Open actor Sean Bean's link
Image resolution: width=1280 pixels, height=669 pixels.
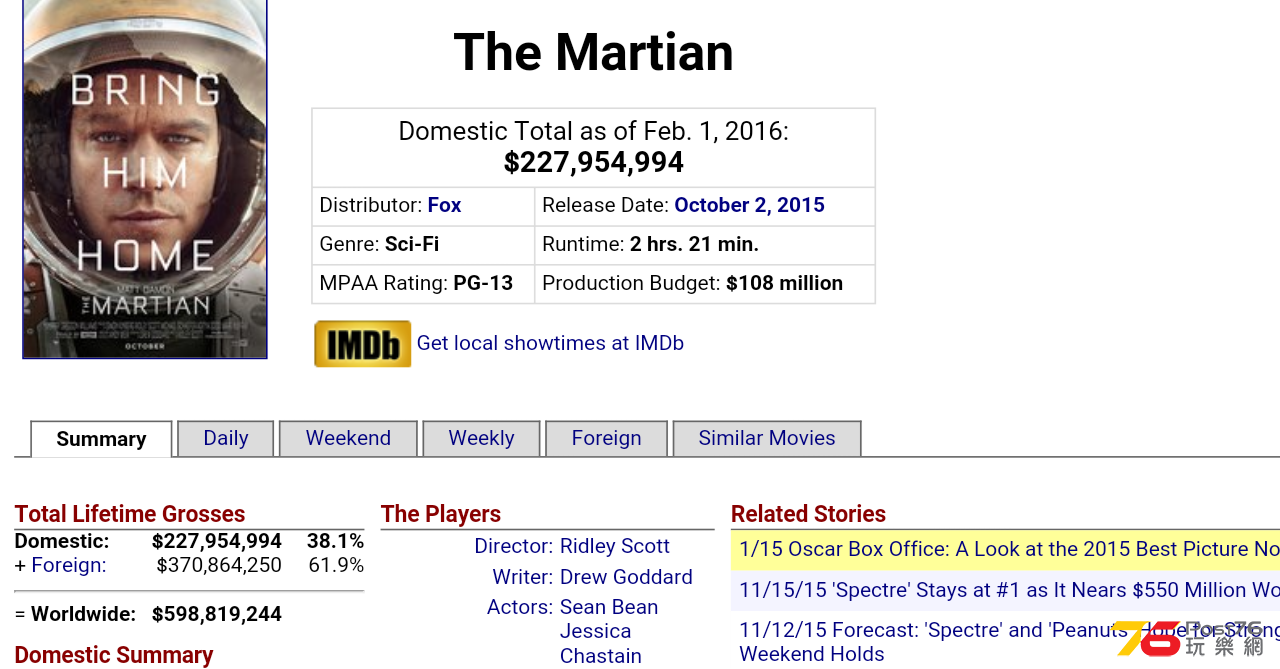pos(609,607)
